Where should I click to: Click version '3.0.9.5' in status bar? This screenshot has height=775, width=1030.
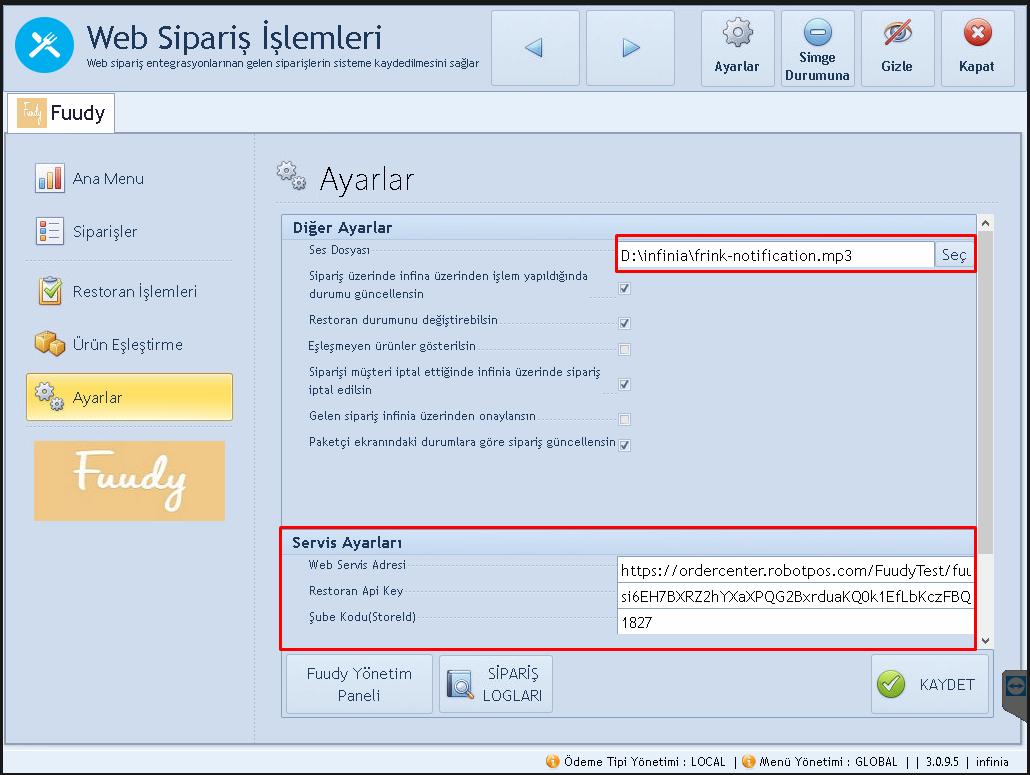point(942,762)
